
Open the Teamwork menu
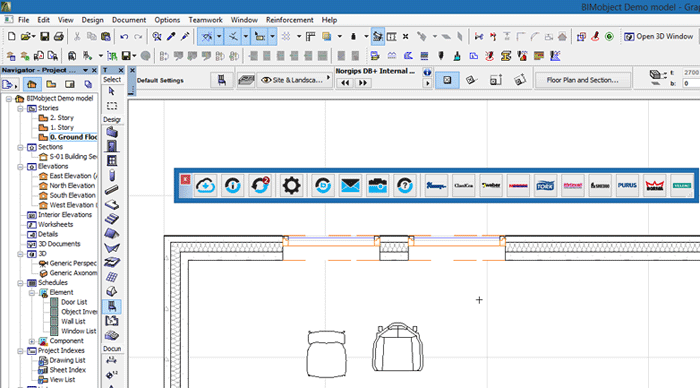[x=205, y=20]
